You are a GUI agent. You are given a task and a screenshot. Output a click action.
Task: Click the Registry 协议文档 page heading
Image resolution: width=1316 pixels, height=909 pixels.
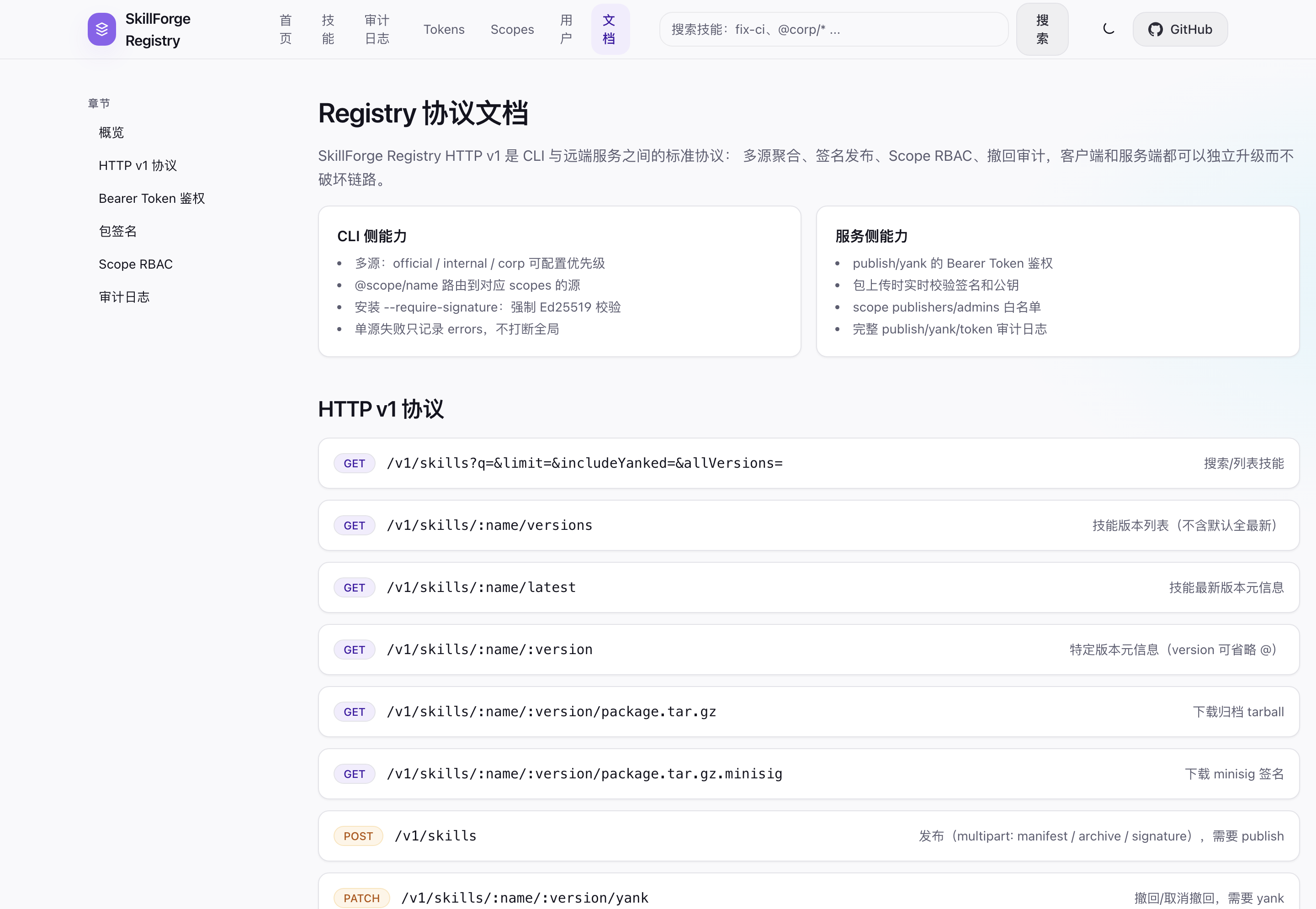click(423, 113)
